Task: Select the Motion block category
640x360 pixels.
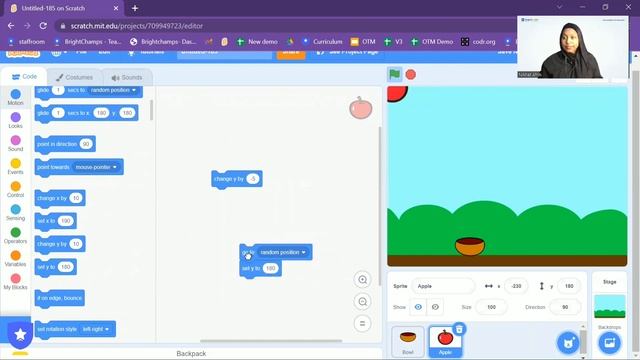Action: point(16,97)
